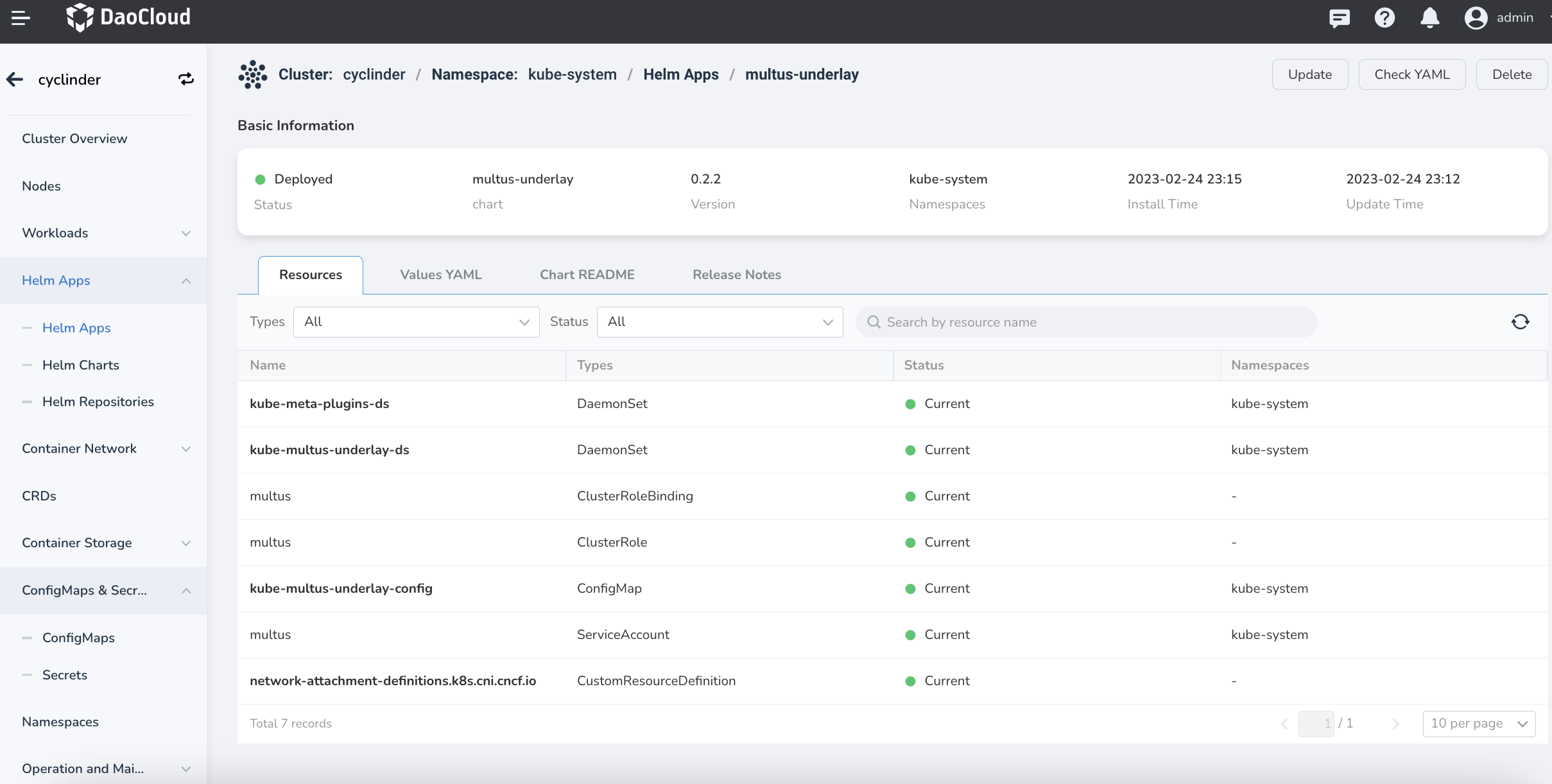Open Secrets submenu item
The height and width of the screenshot is (784, 1552).
65,675
